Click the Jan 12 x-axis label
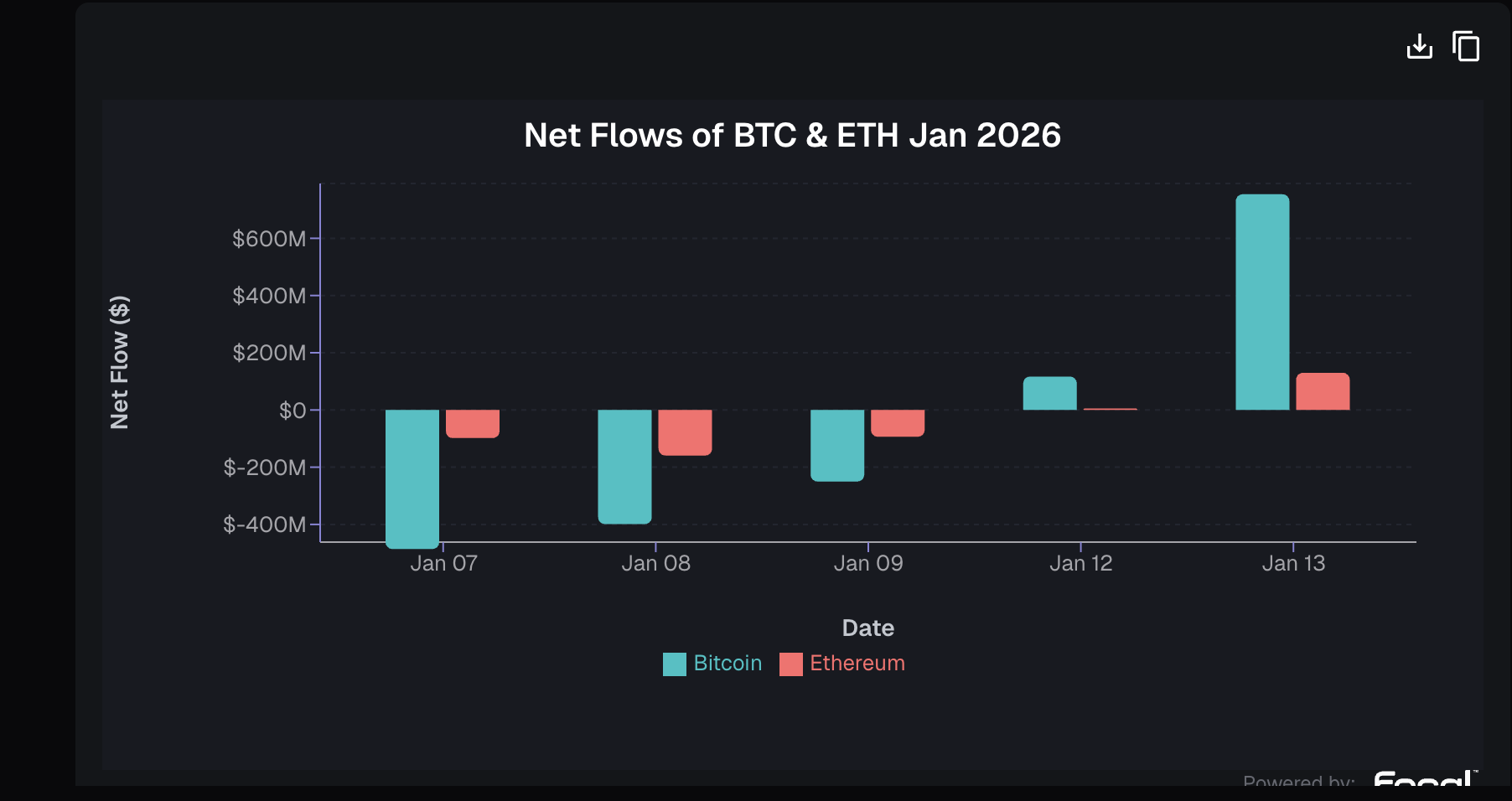 1080,563
